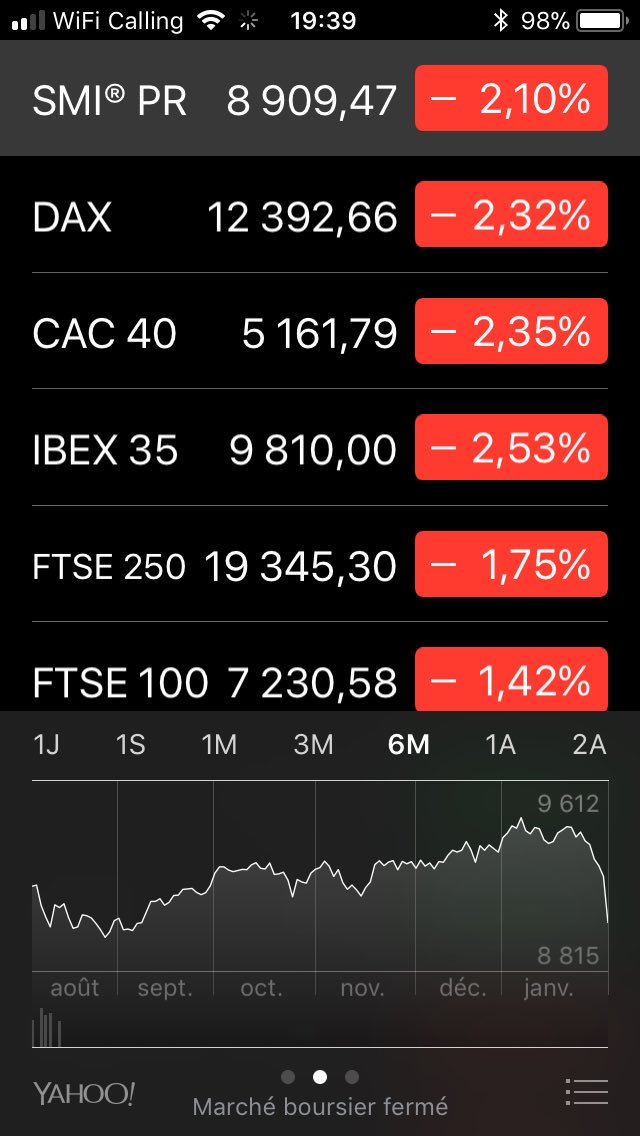Toggle CAC 40 change badge display
The height and width of the screenshot is (1136, 640).
click(x=511, y=332)
